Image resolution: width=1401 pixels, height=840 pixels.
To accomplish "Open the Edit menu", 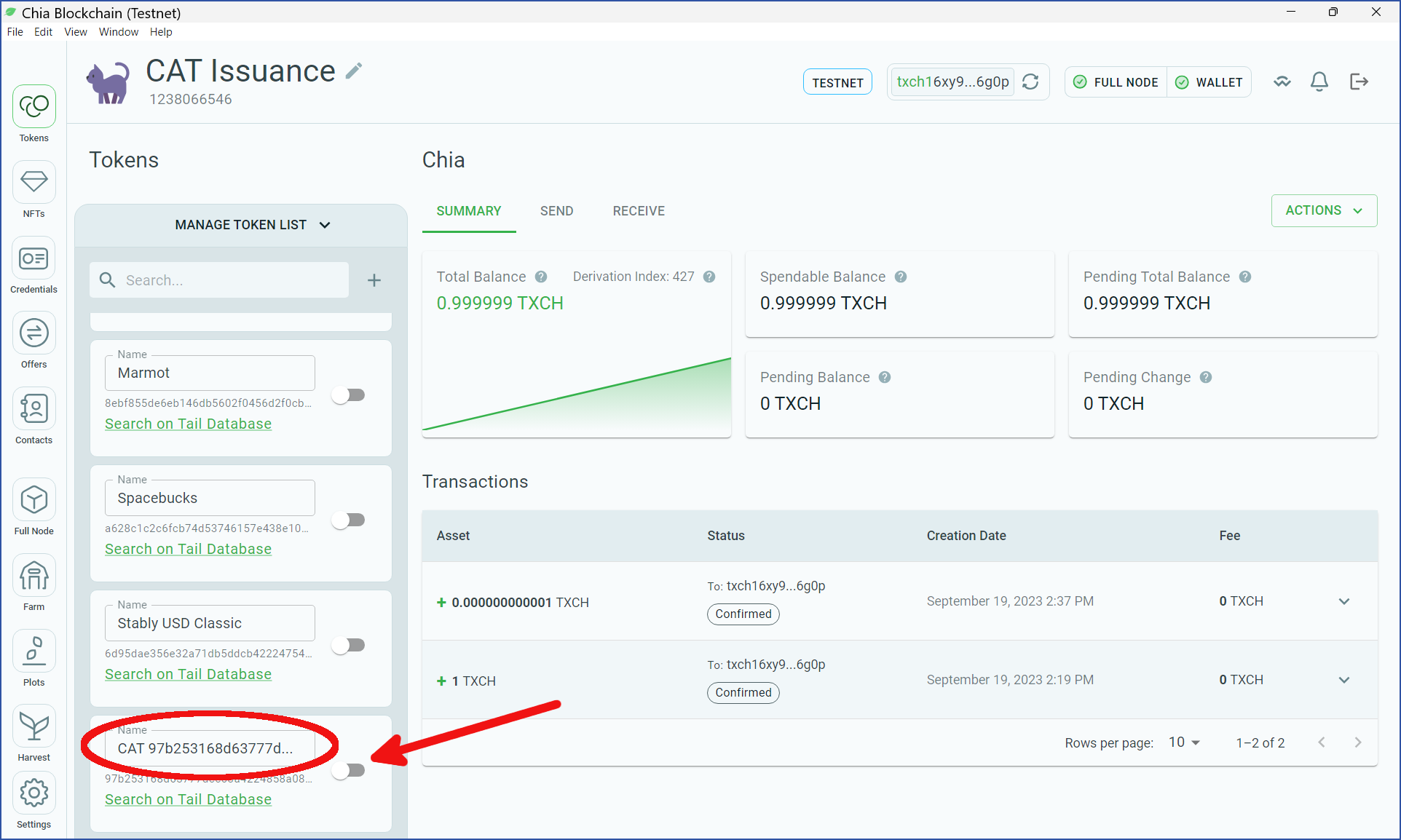I will [x=43, y=32].
